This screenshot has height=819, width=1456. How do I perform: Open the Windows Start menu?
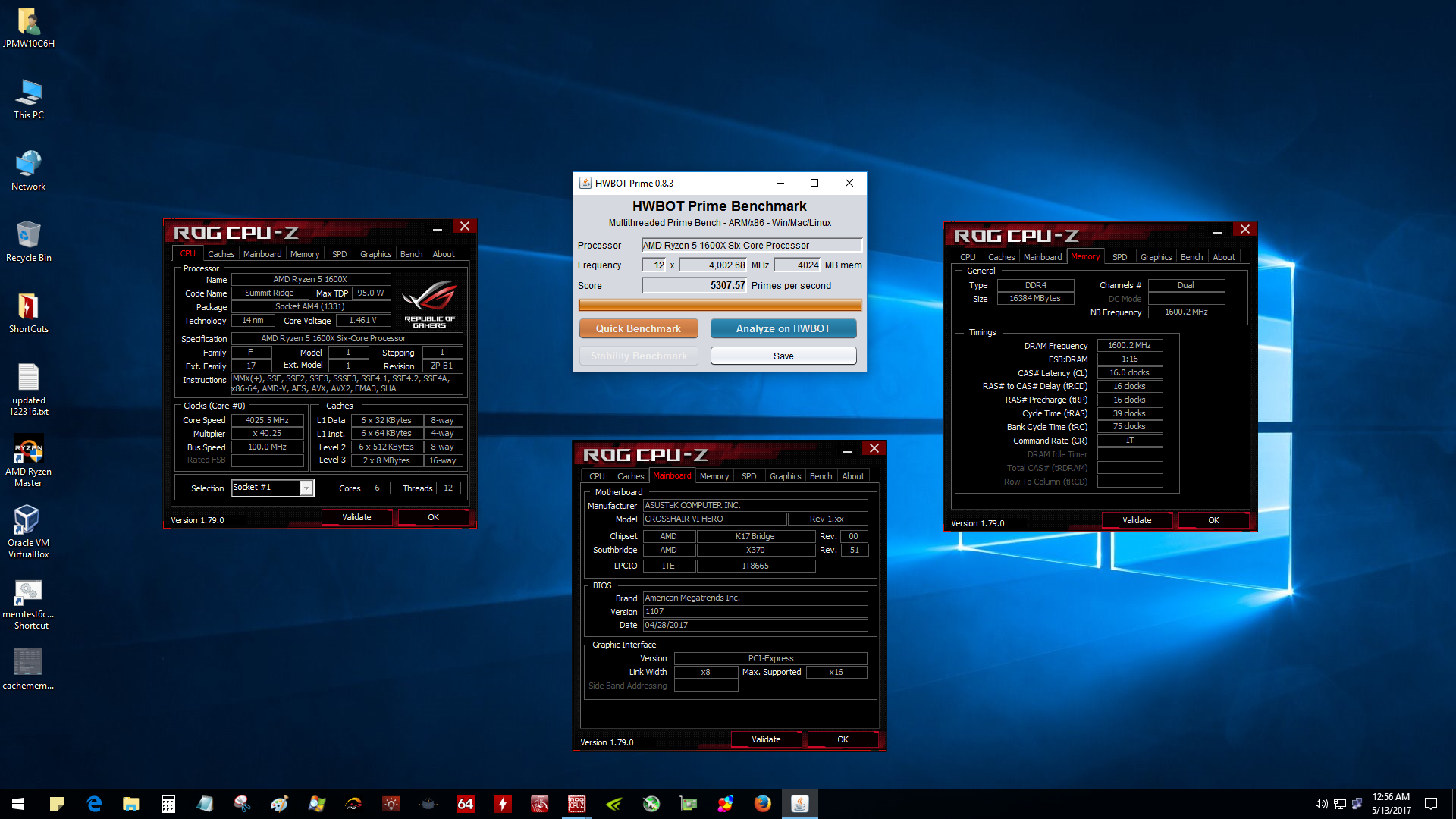point(18,804)
